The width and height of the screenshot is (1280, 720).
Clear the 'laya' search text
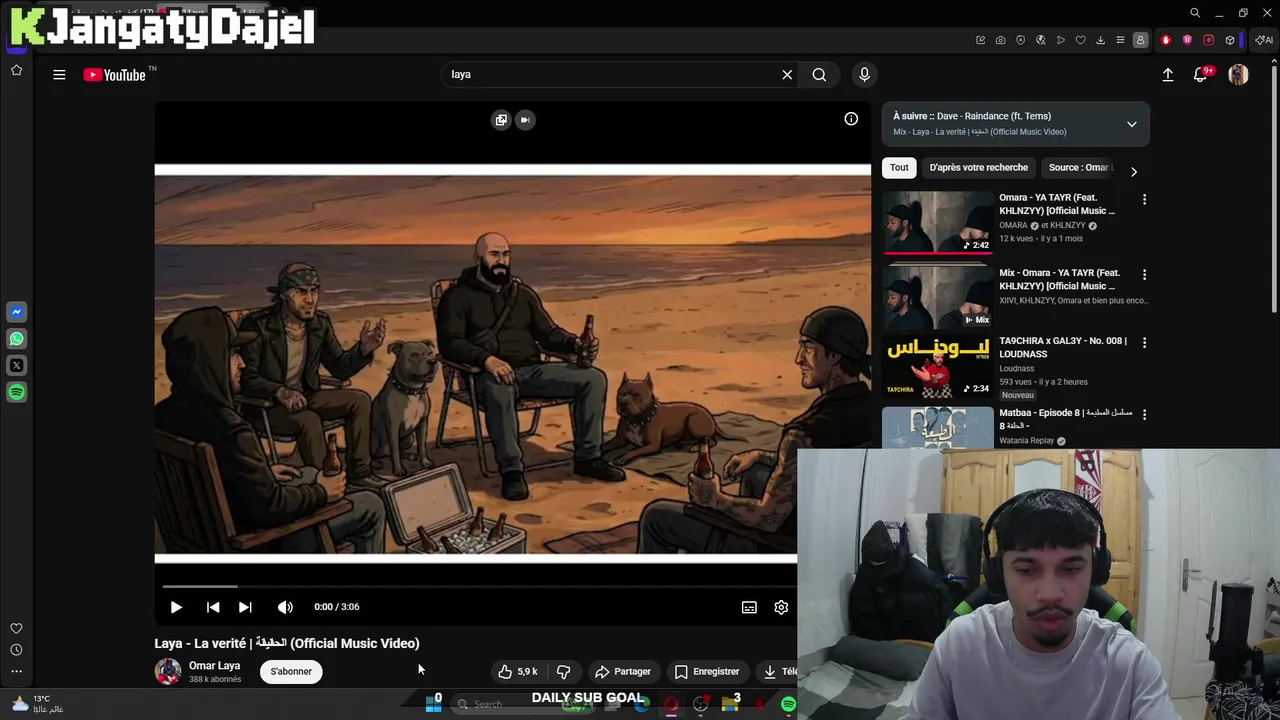pyautogui.click(x=787, y=74)
